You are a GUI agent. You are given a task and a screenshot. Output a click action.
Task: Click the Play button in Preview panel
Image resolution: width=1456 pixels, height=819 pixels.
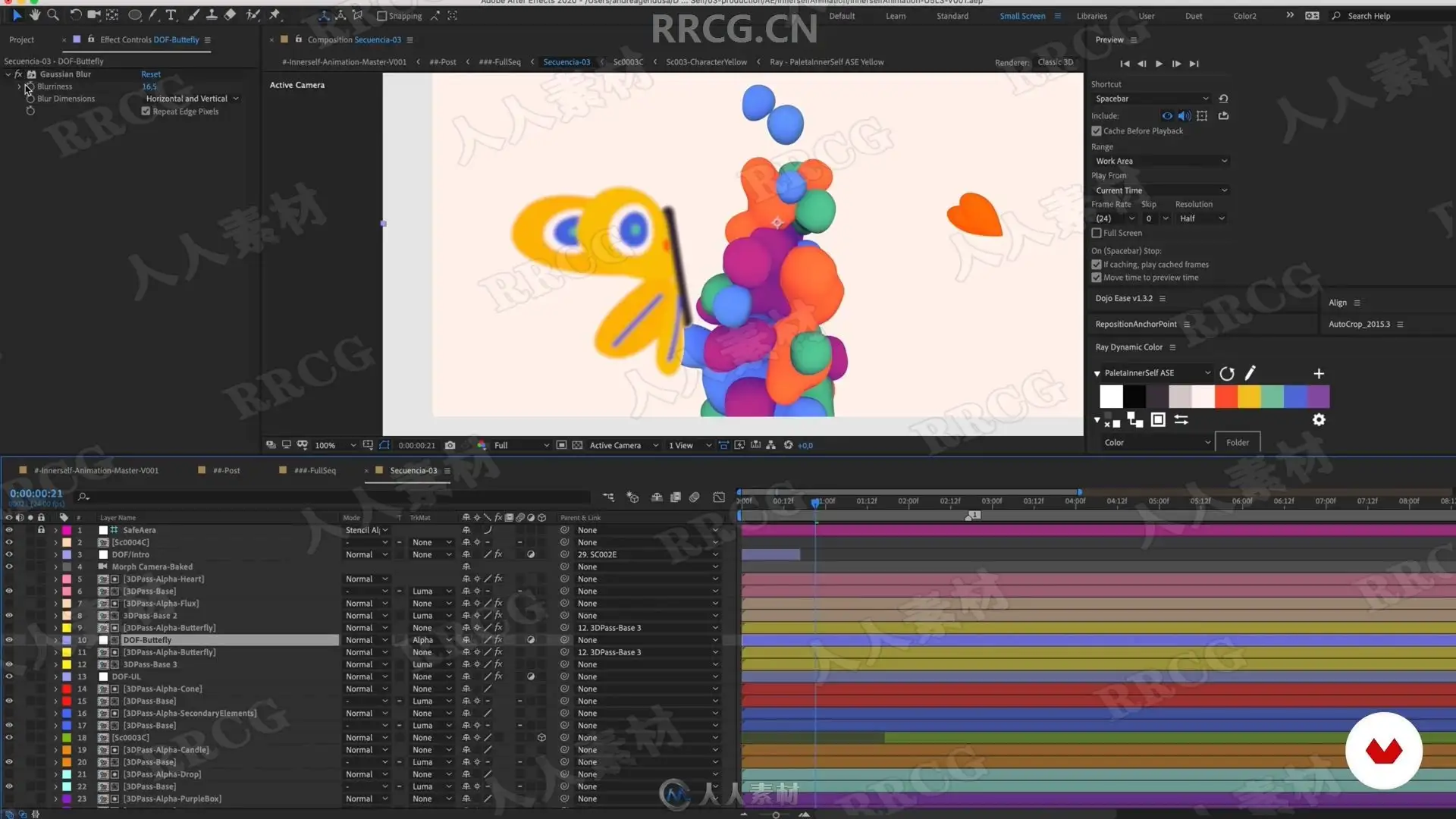click(x=1159, y=64)
